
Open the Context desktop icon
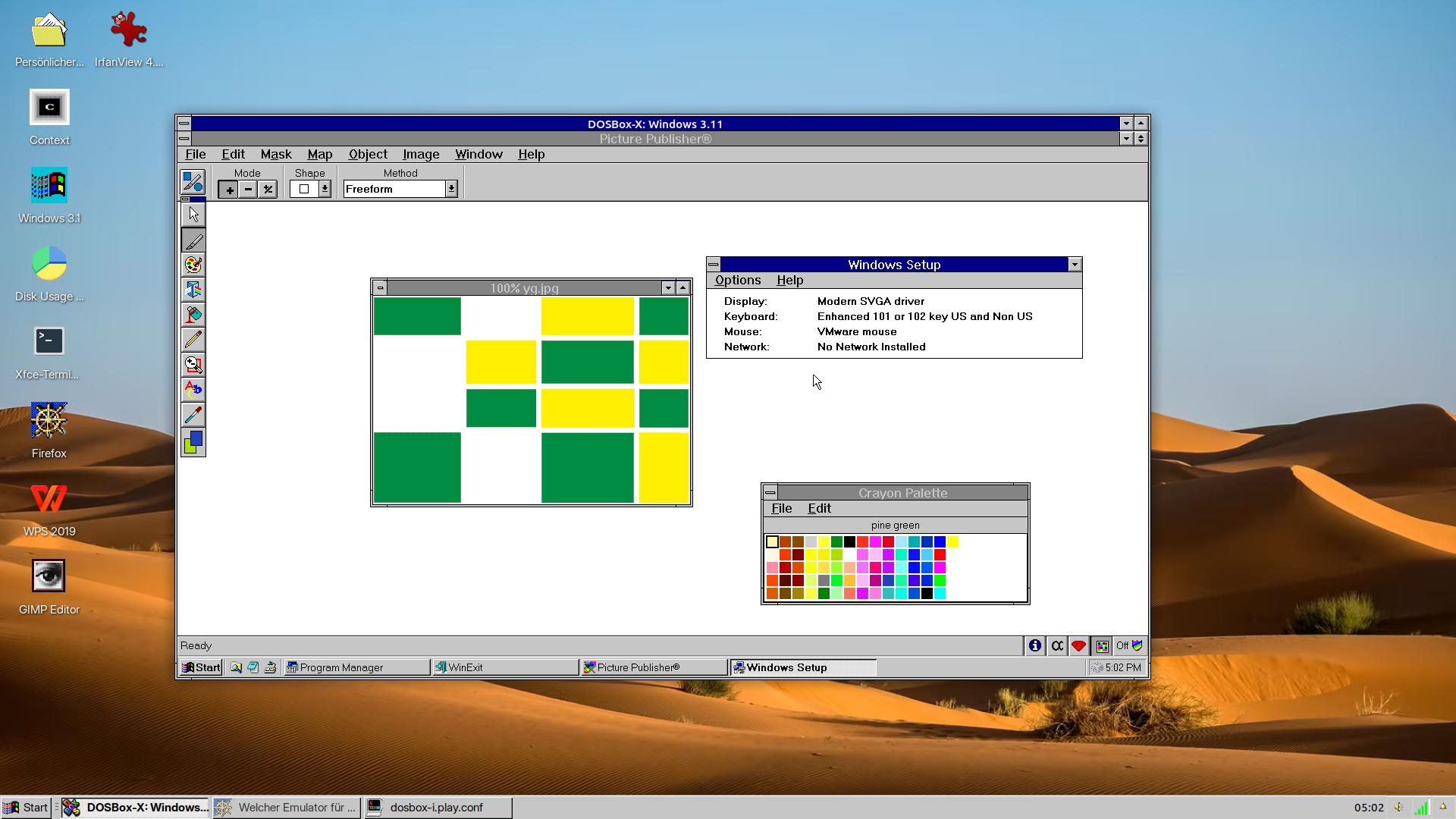[x=49, y=118]
